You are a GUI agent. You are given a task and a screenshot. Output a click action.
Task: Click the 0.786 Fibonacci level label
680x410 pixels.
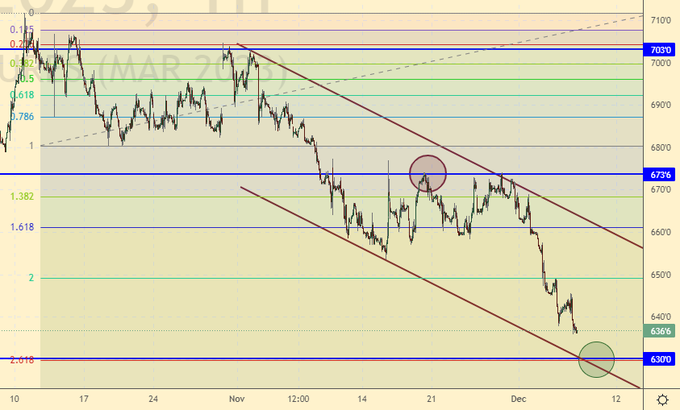(22, 117)
